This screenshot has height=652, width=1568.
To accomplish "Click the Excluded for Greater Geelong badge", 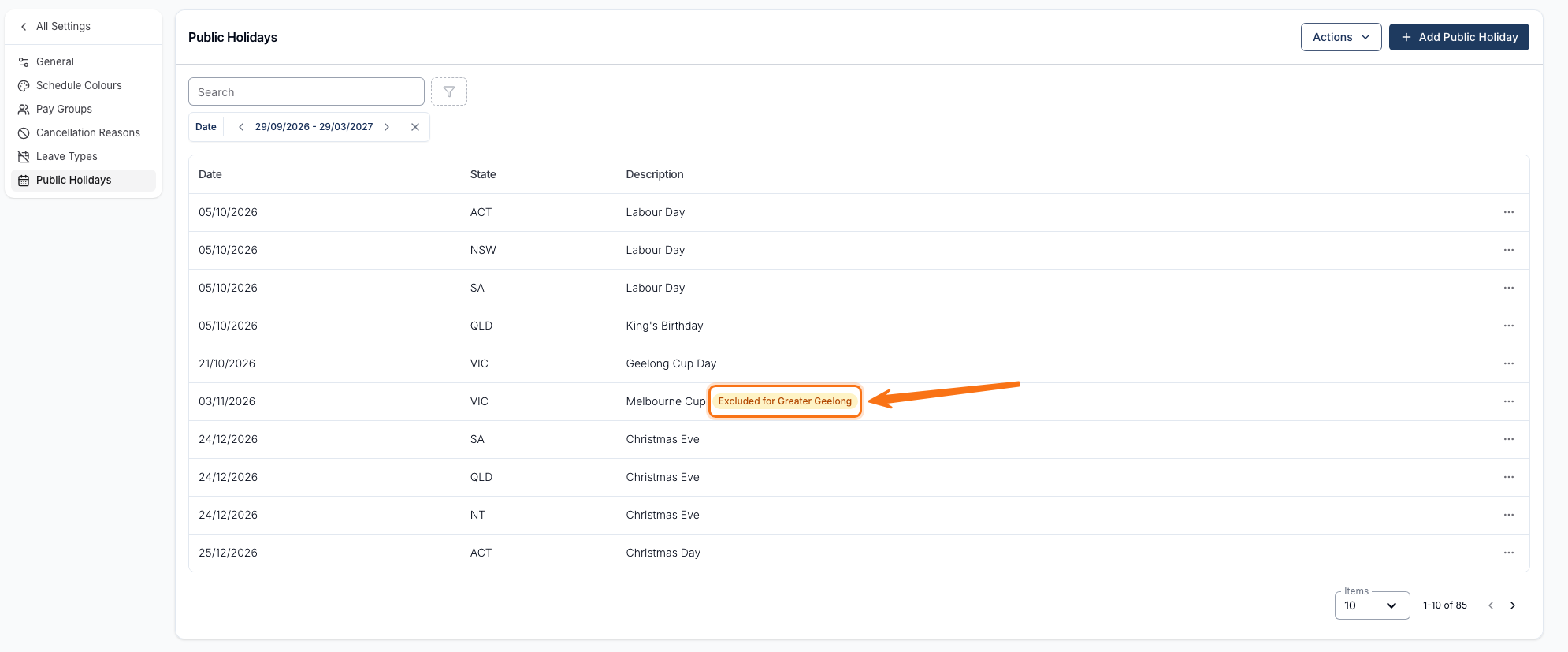I will (785, 401).
